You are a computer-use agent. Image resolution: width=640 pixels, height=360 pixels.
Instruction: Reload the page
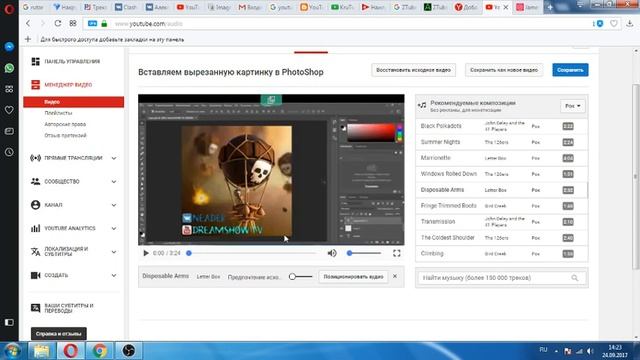click(x=58, y=23)
